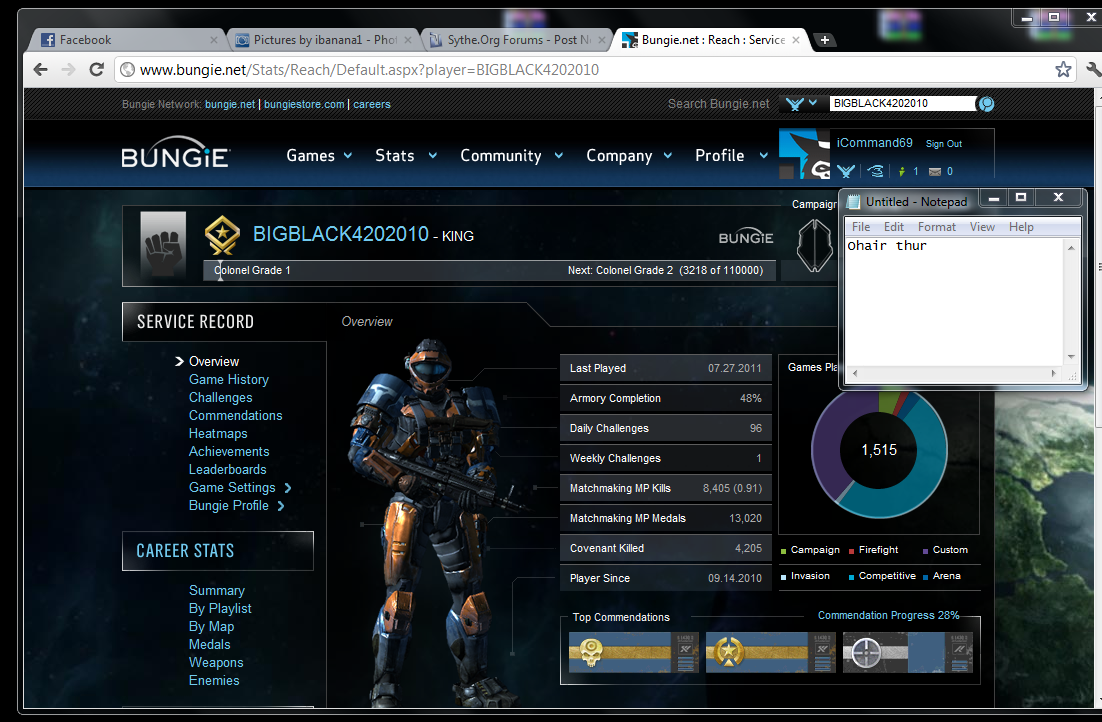Click Notepad's vertical scrollbar up arrow
This screenshot has width=1102, height=722.
(1071, 247)
